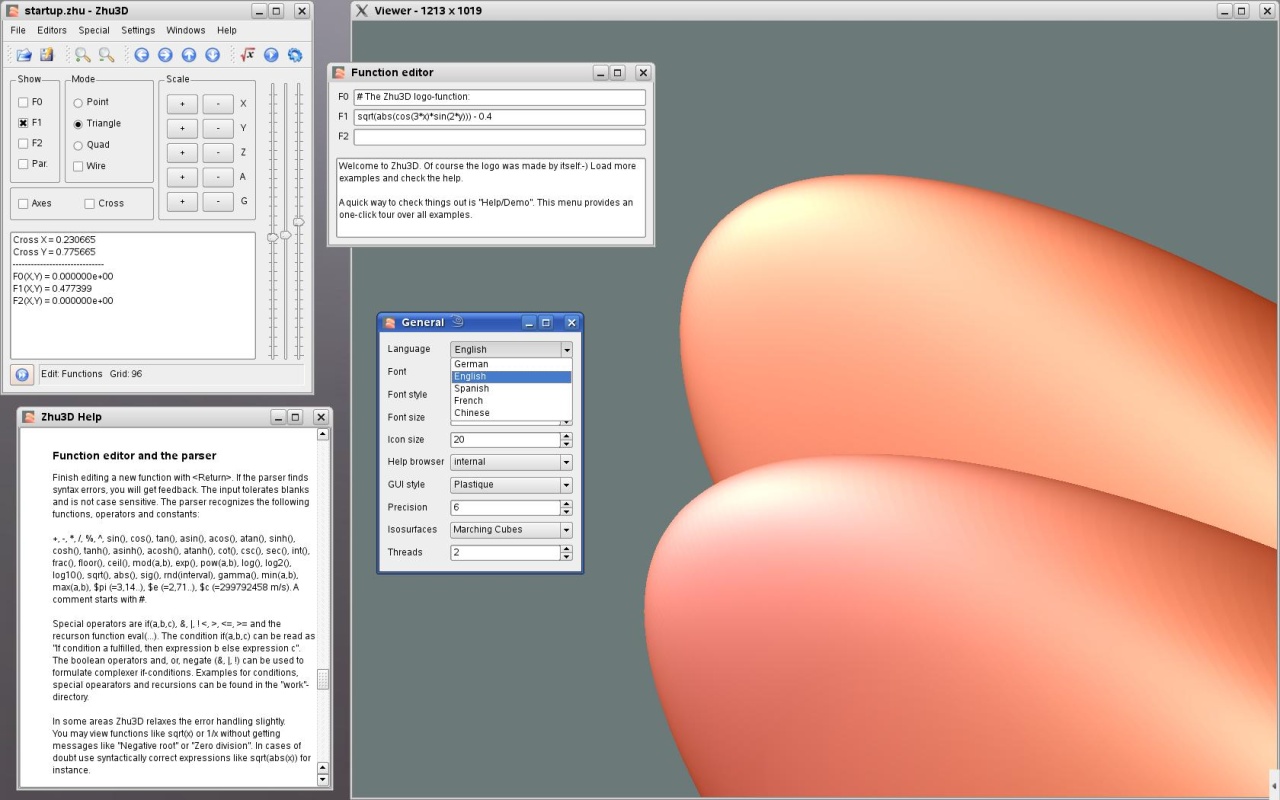
Task: Select the Quad mode radio button
Action: 78,145
